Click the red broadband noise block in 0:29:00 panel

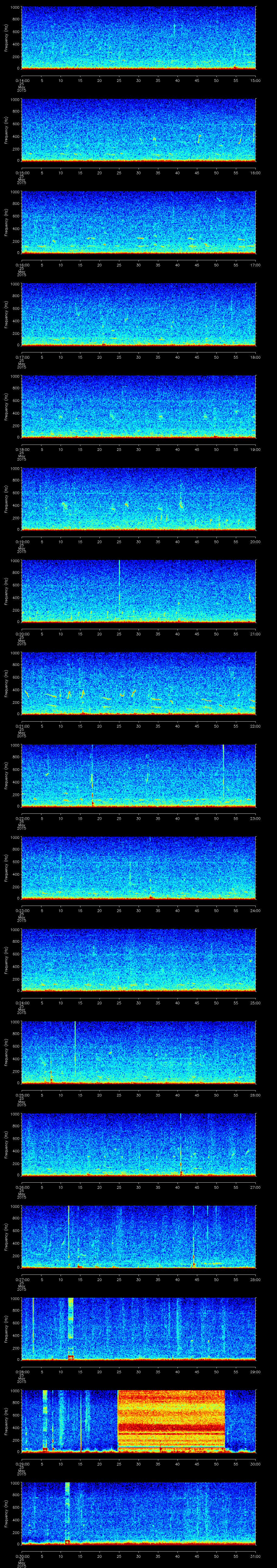[171, 1421]
